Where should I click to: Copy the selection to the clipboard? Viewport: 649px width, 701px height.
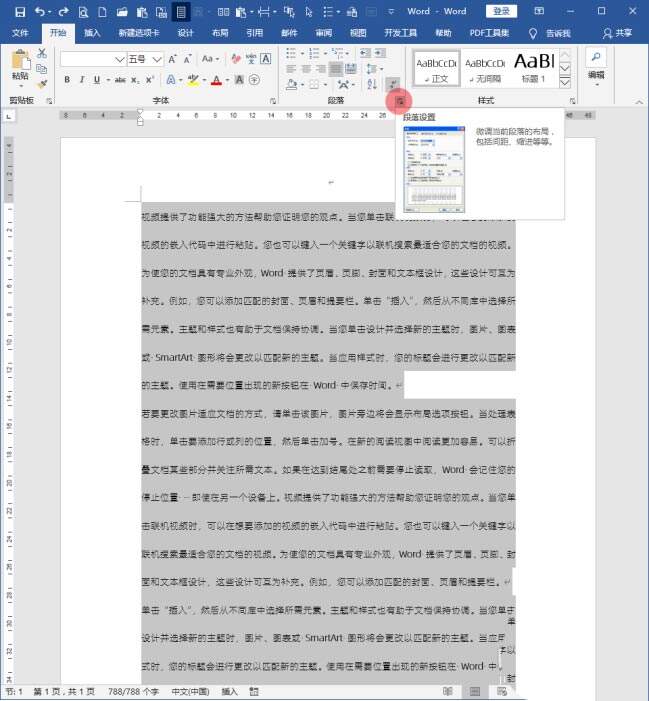[42, 68]
